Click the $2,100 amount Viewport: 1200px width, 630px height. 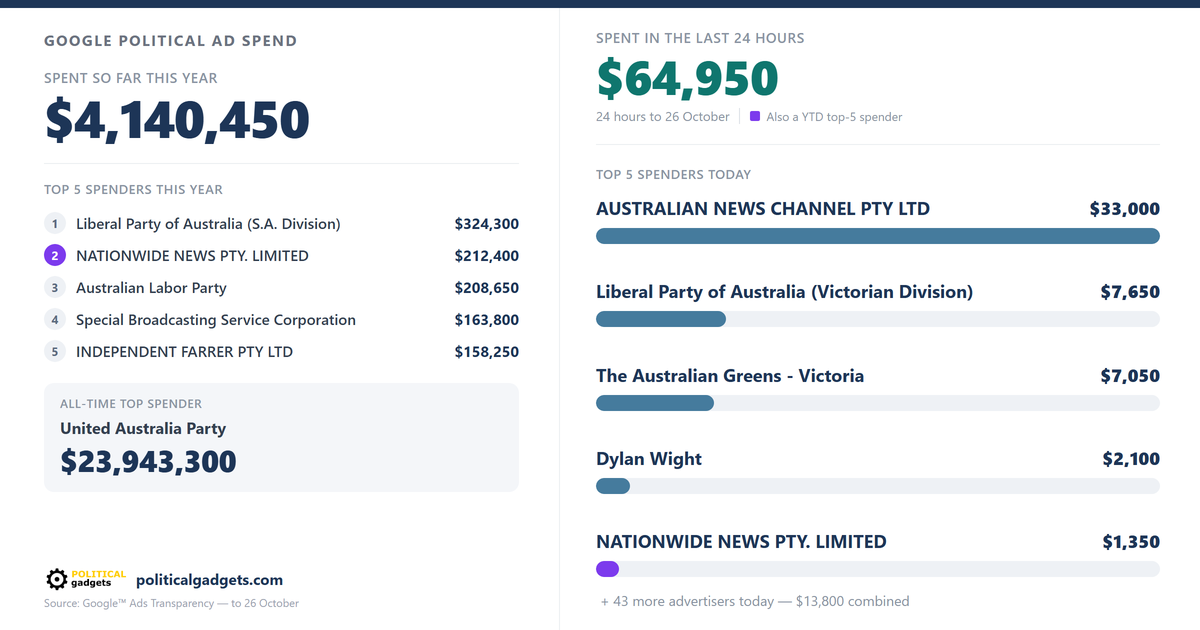(1131, 459)
